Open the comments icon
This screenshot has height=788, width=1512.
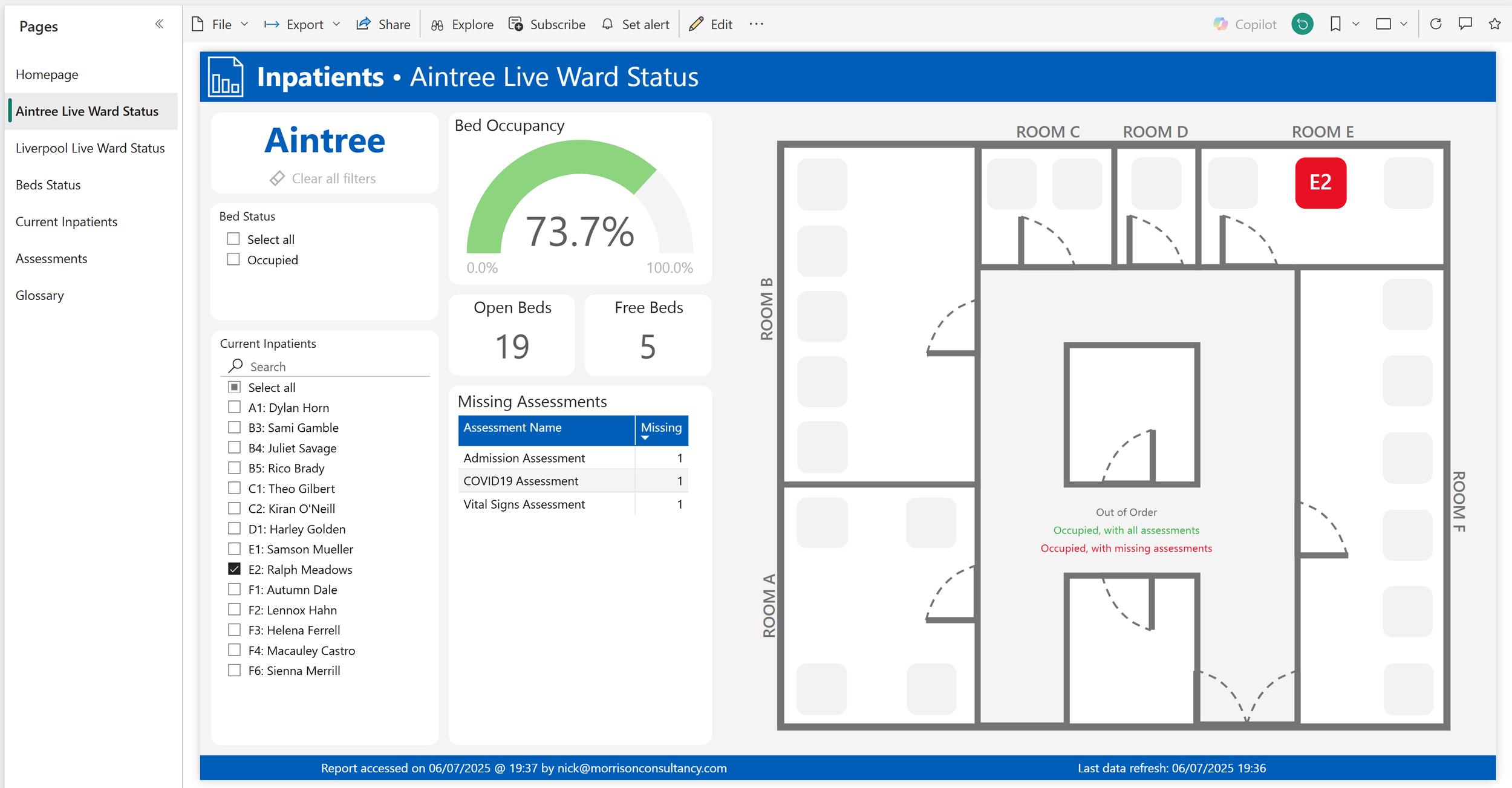(x=1465, y=24)
